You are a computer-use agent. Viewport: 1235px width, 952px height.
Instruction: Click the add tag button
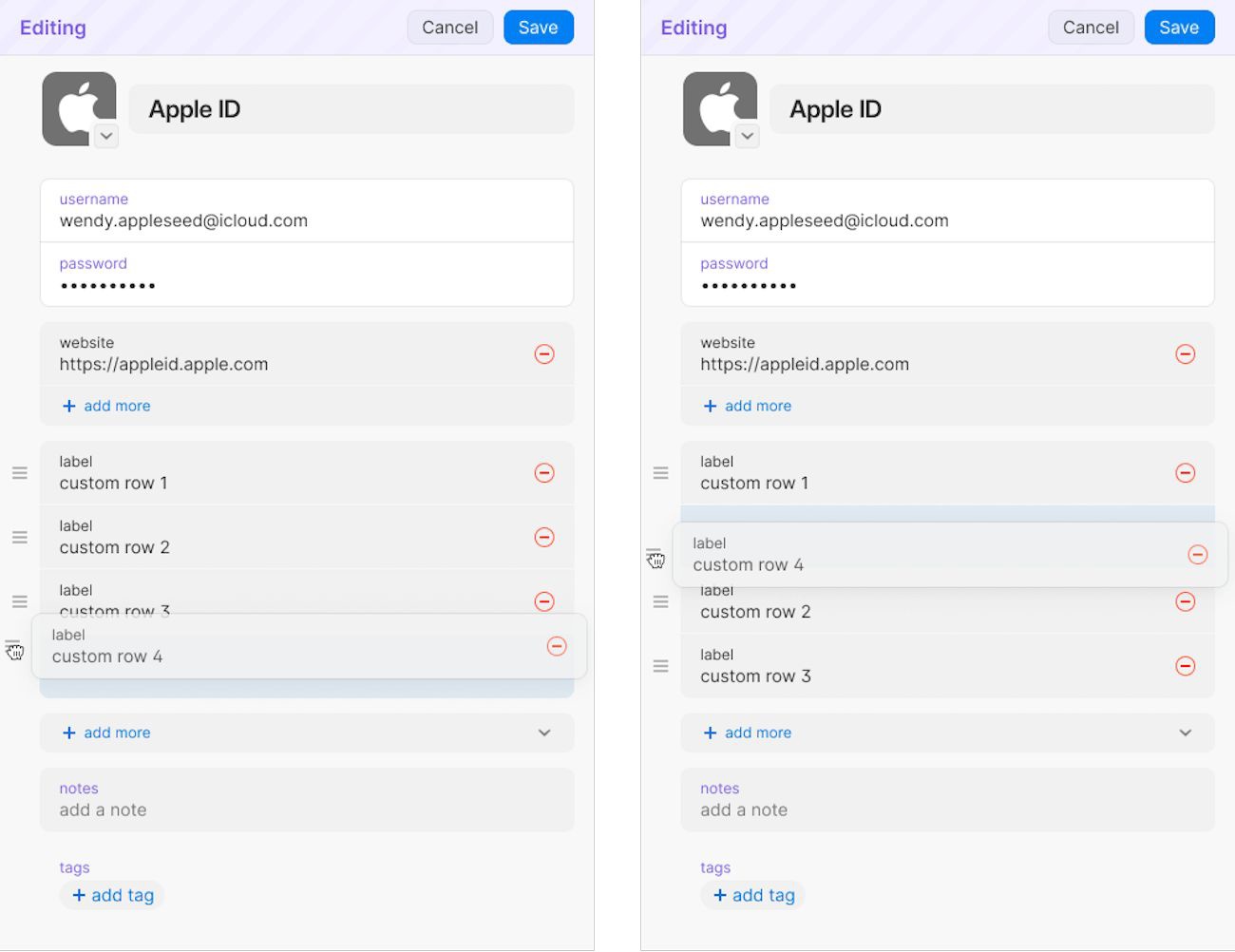112,895
